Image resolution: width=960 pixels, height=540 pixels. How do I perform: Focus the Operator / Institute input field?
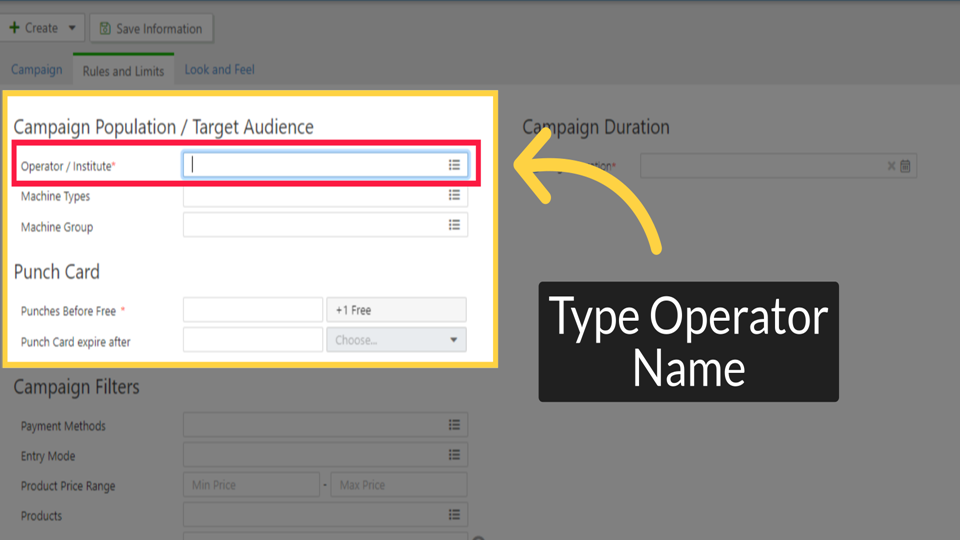pos(325,165)
